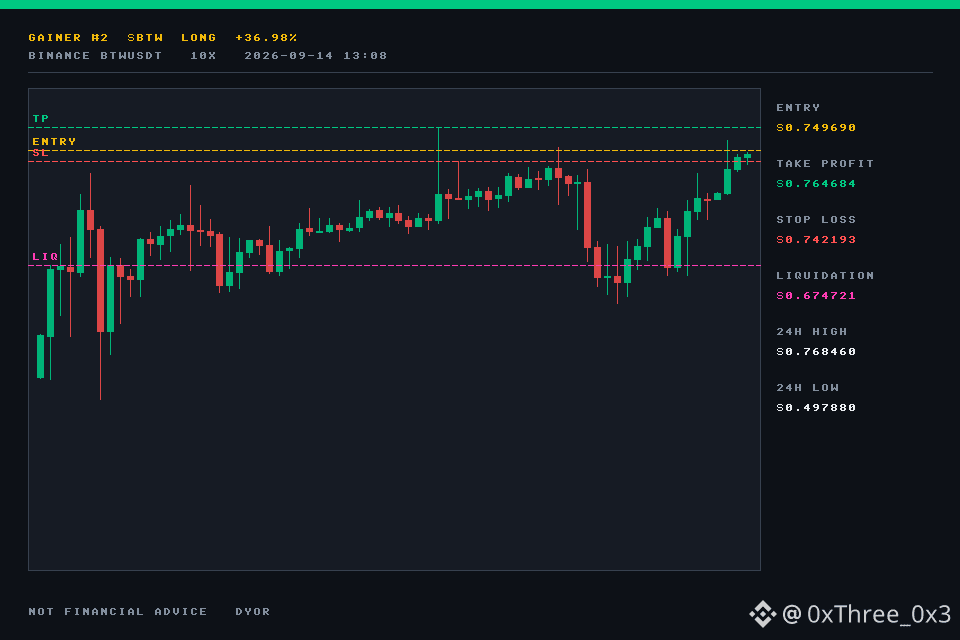This screenshot has width=960, height=640.
Task: Select the stop loss value $0.742193
Action: point(816,239)
